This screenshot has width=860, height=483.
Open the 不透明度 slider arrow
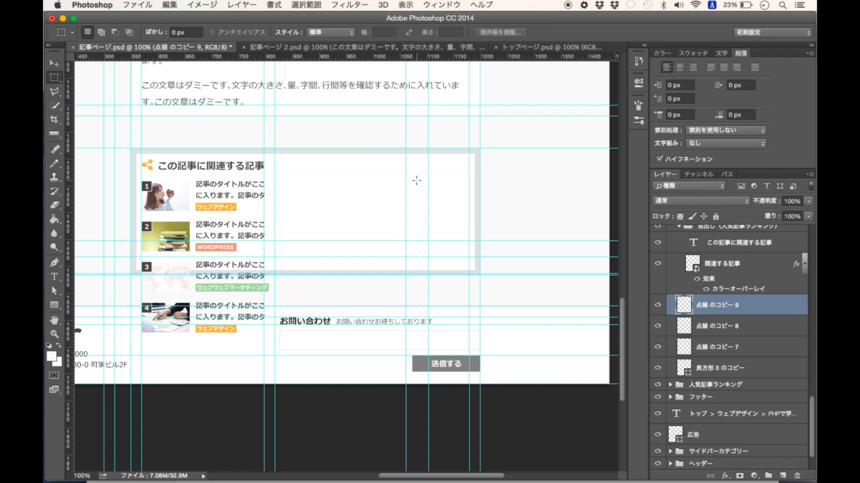pos(808,201)
